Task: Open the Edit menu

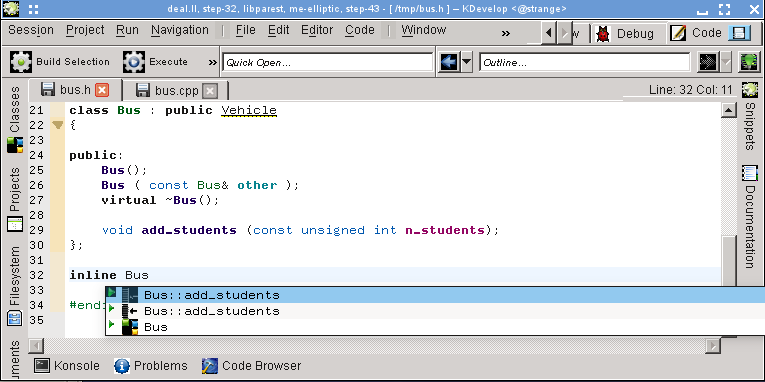Action: pos(279,30)
